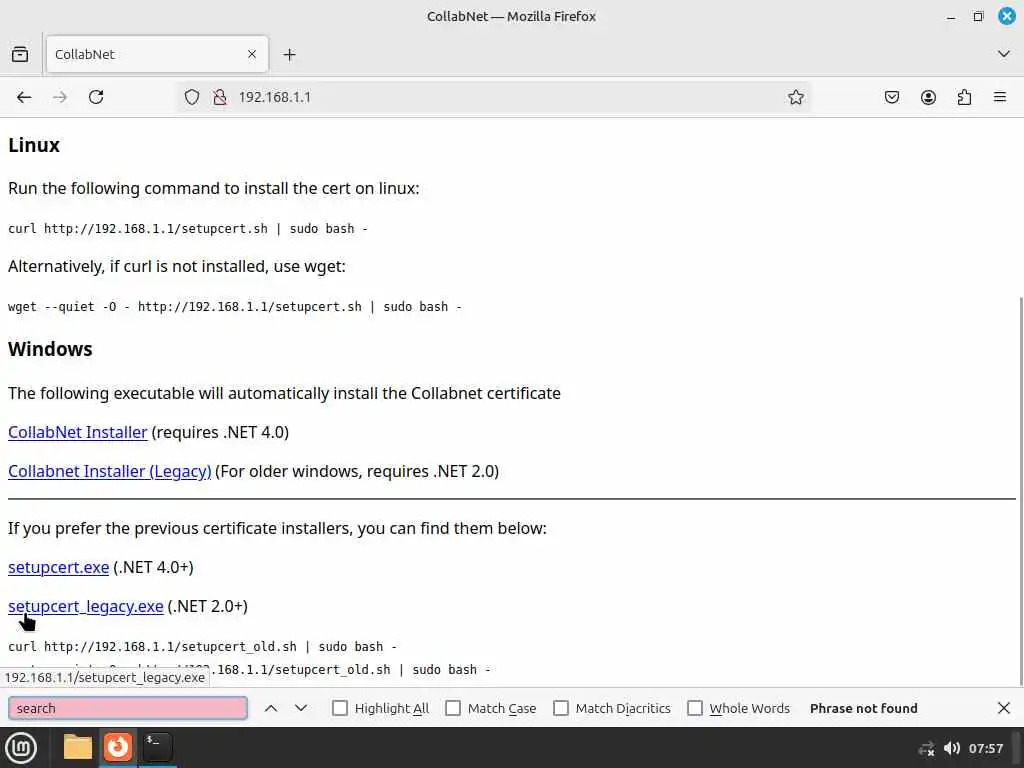
Task: Click the Firefox taskbar icon
Action: (x=118, y=747)
